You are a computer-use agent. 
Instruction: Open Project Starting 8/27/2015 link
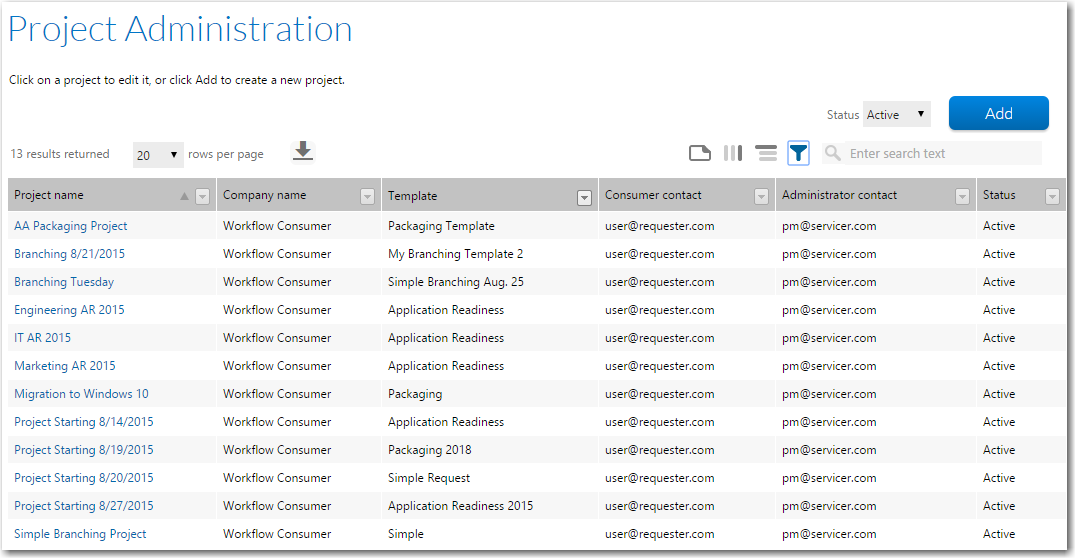84,506
